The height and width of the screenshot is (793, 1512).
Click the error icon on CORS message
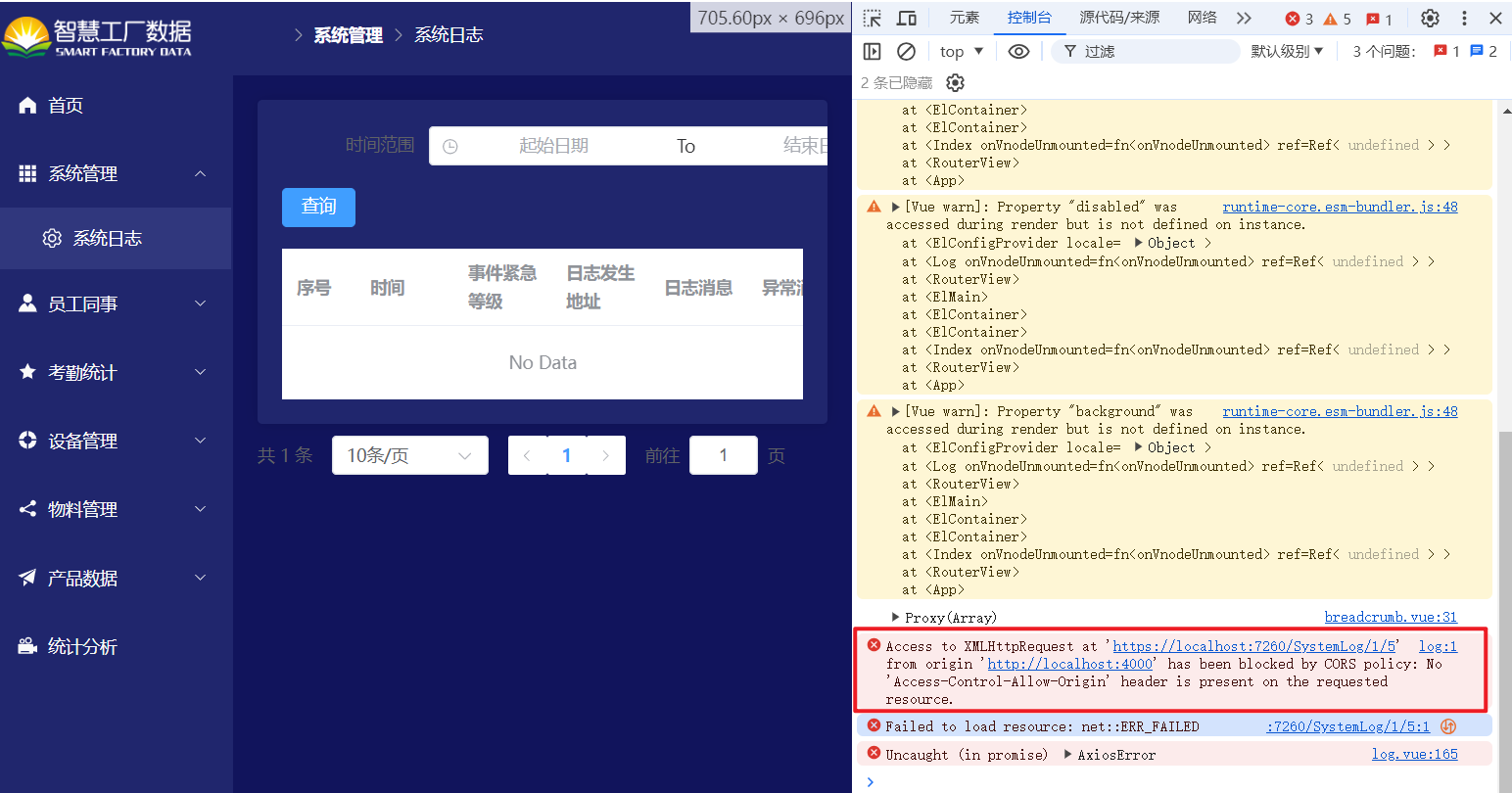874,645
